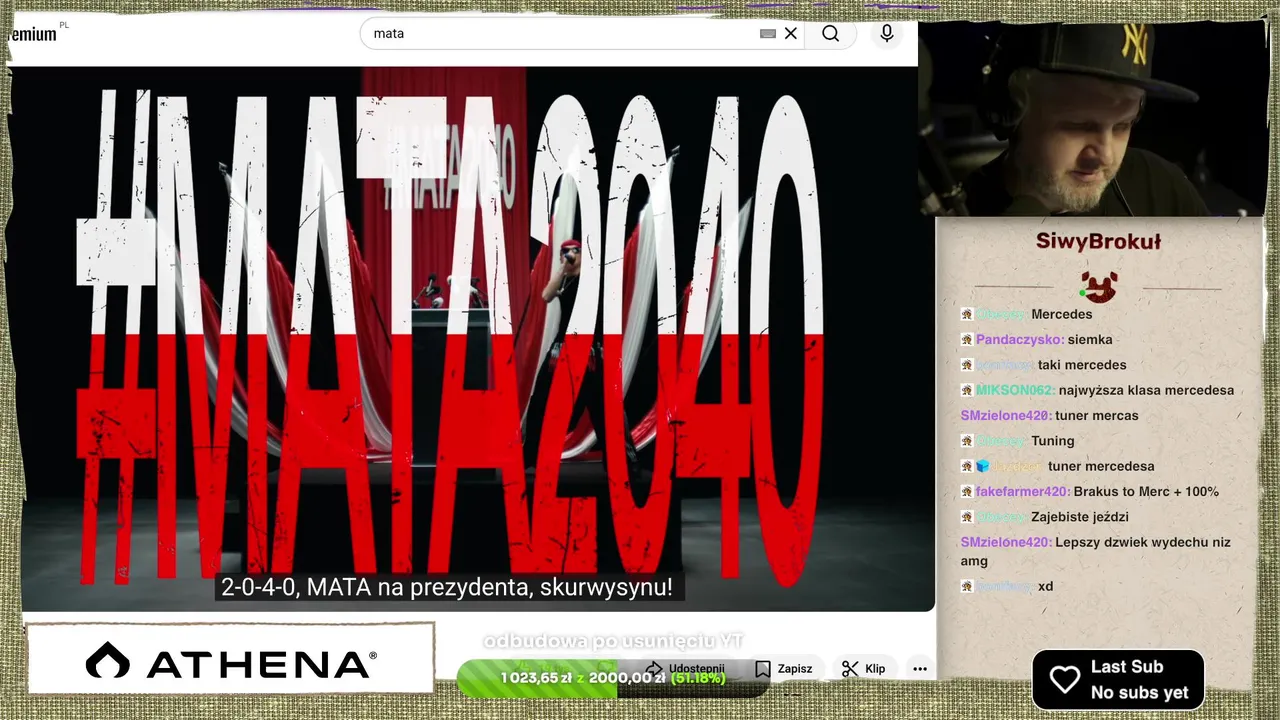Viewport: 1280px width, 720px height.
Task: Click the "Last Sub" label
Action: click(1127, 667)
